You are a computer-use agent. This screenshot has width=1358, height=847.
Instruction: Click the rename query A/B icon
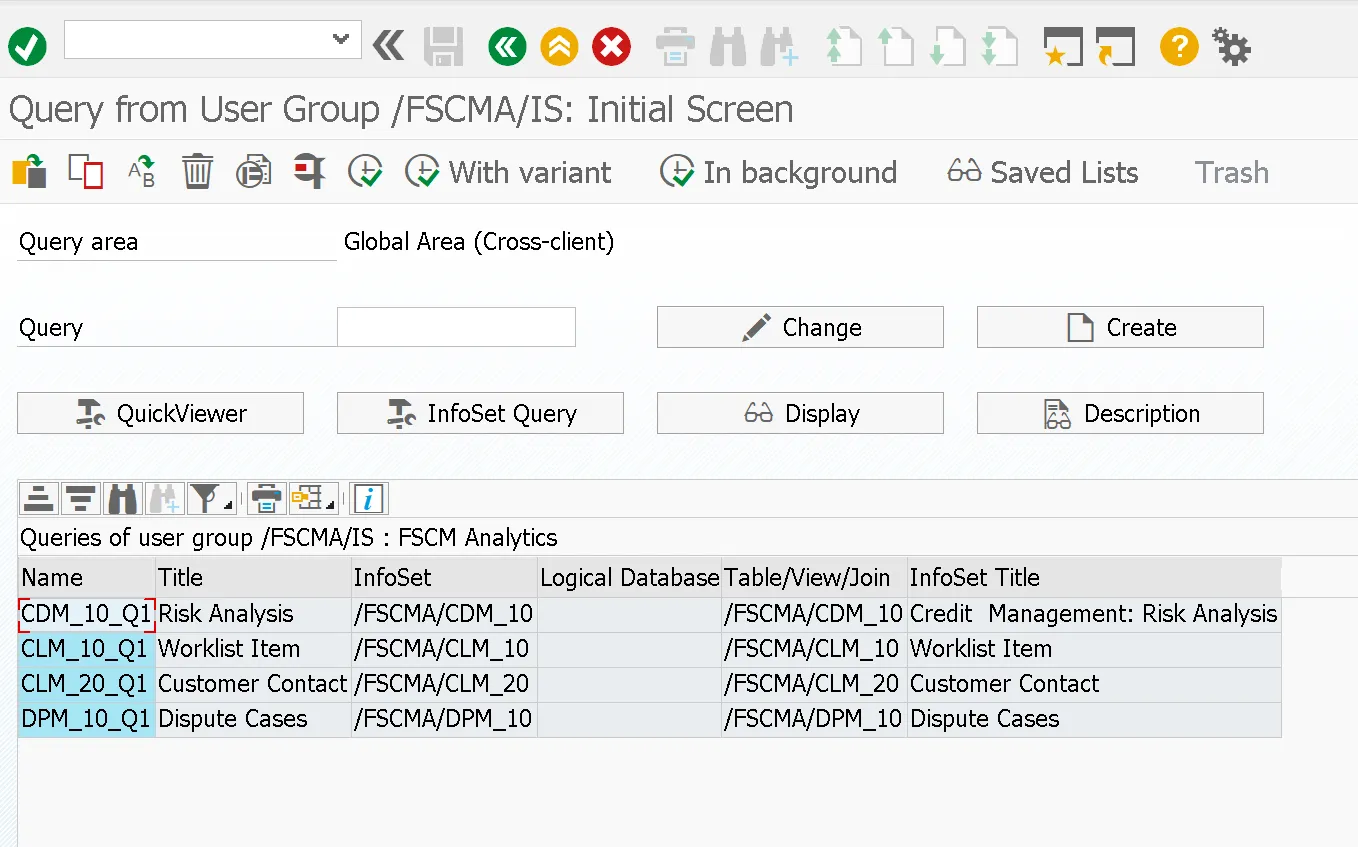(142, 172)
